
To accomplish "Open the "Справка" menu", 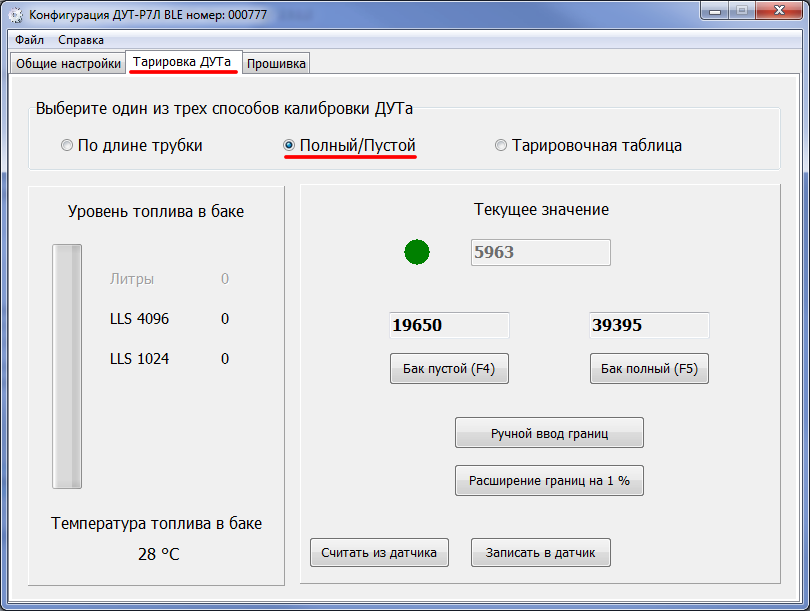I will point(81,40).
